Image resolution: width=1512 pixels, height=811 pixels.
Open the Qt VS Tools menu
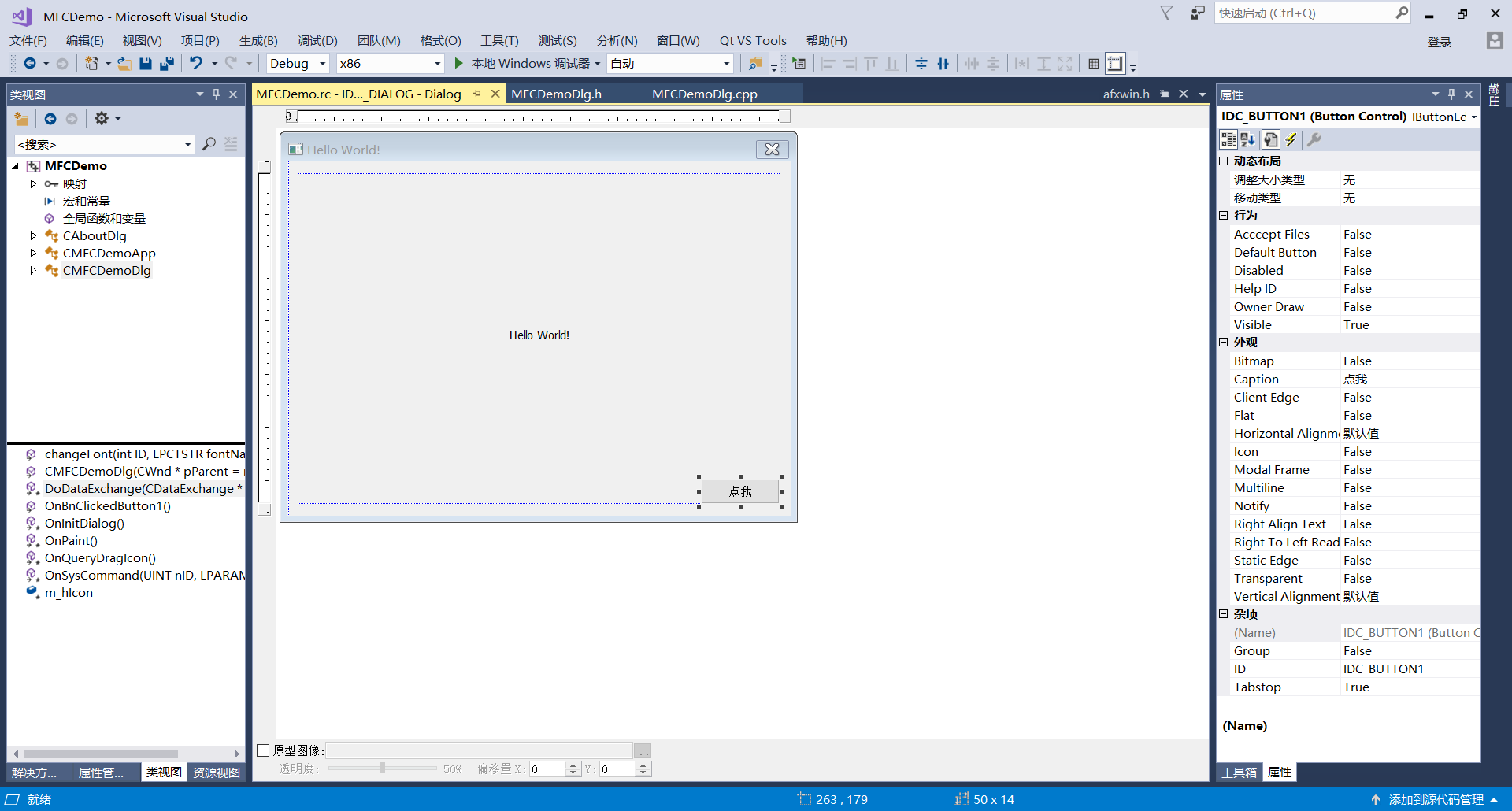click(x=753, y=41)
